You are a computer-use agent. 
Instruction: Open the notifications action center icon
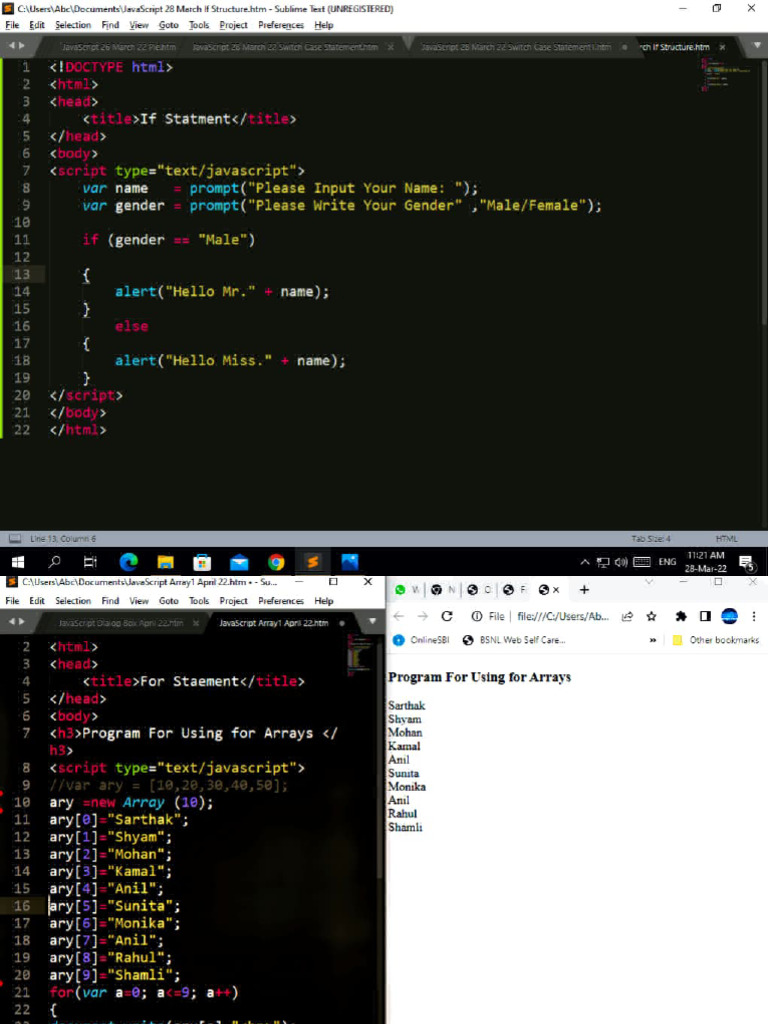[747, 563]
